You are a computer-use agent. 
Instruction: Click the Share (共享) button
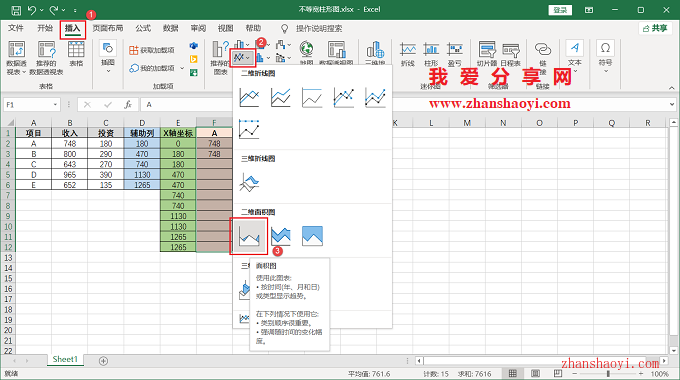pyautogui.click(x=655, y=28)
